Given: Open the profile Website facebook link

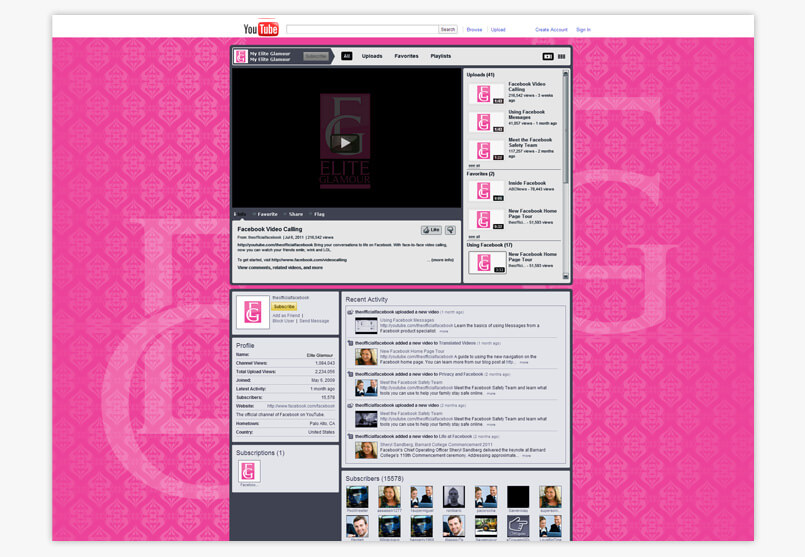Looking at the screenshot, I should [x=301, y=406].
